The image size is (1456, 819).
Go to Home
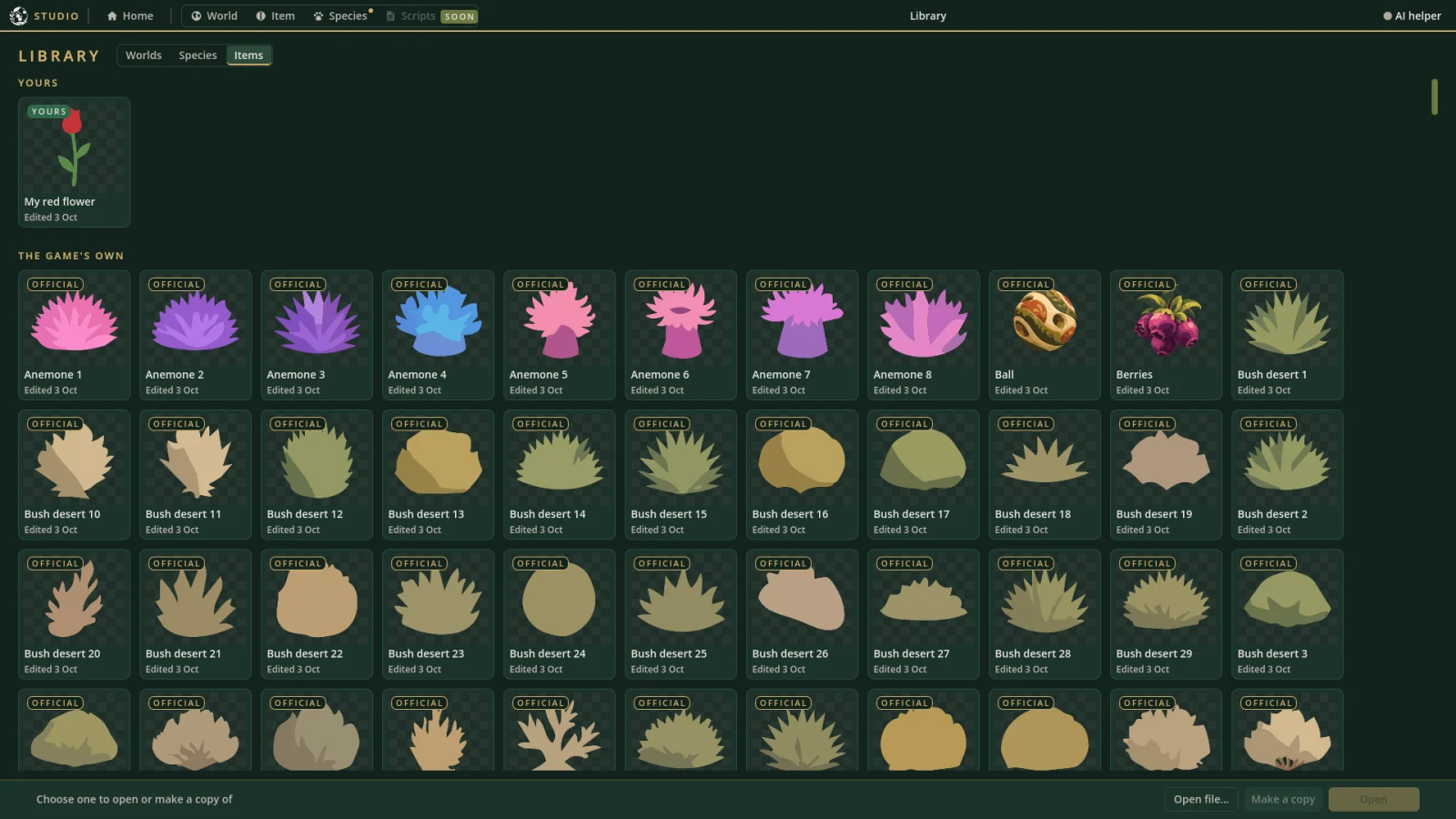click(x=130, y=15)
